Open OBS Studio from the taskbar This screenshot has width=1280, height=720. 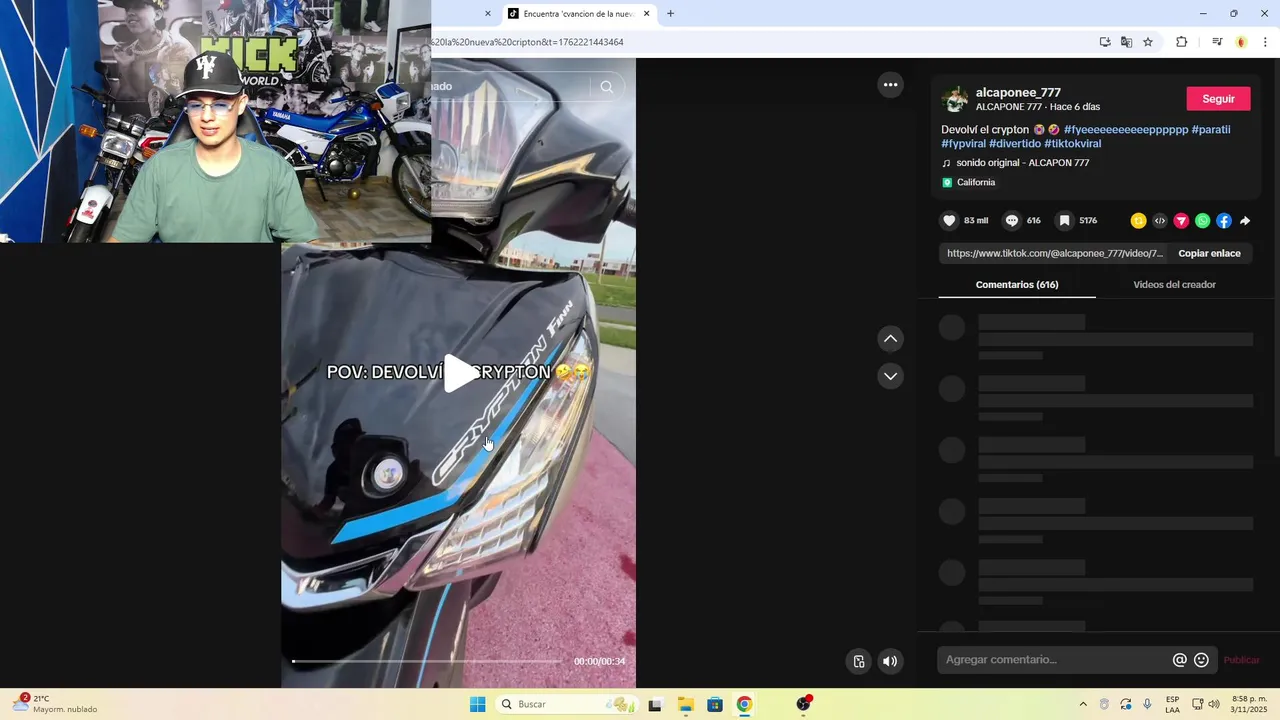pos(803,705)
